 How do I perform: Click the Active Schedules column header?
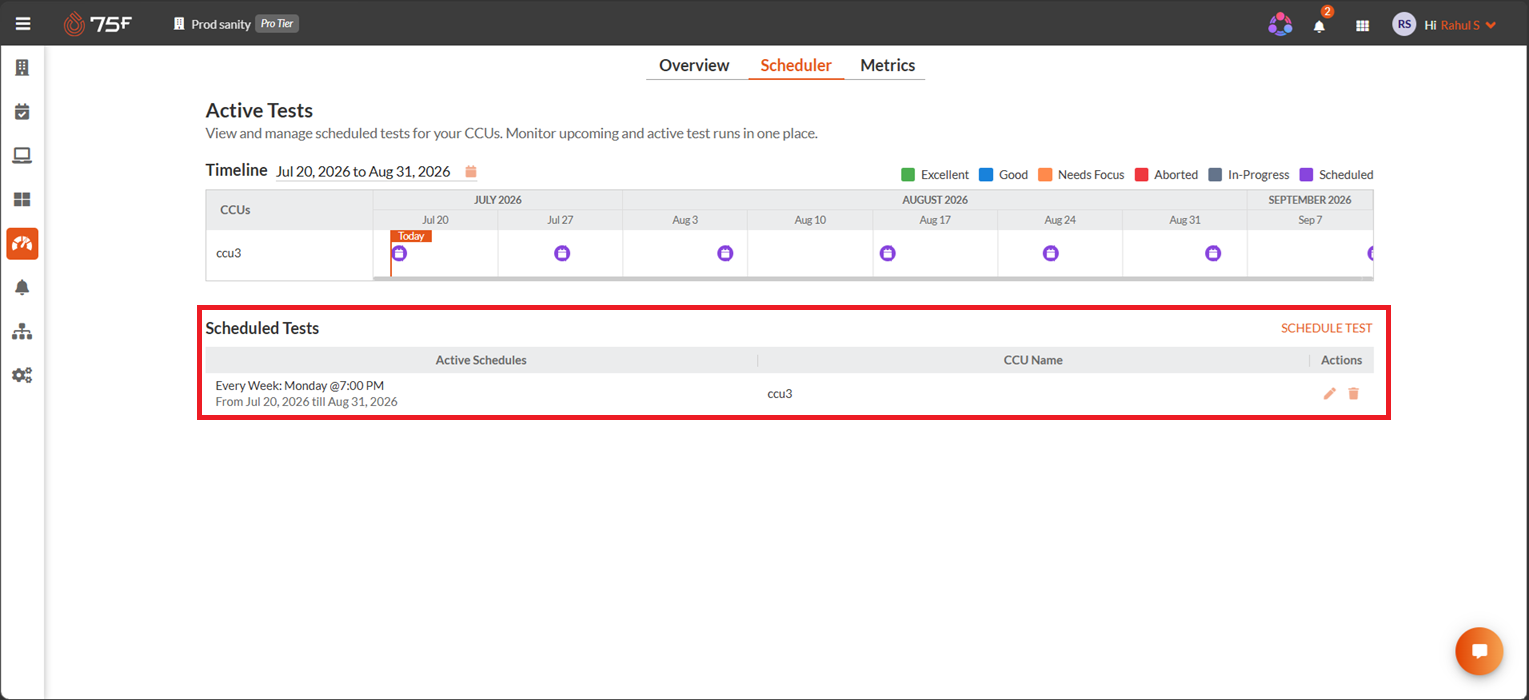pos(481,360)
